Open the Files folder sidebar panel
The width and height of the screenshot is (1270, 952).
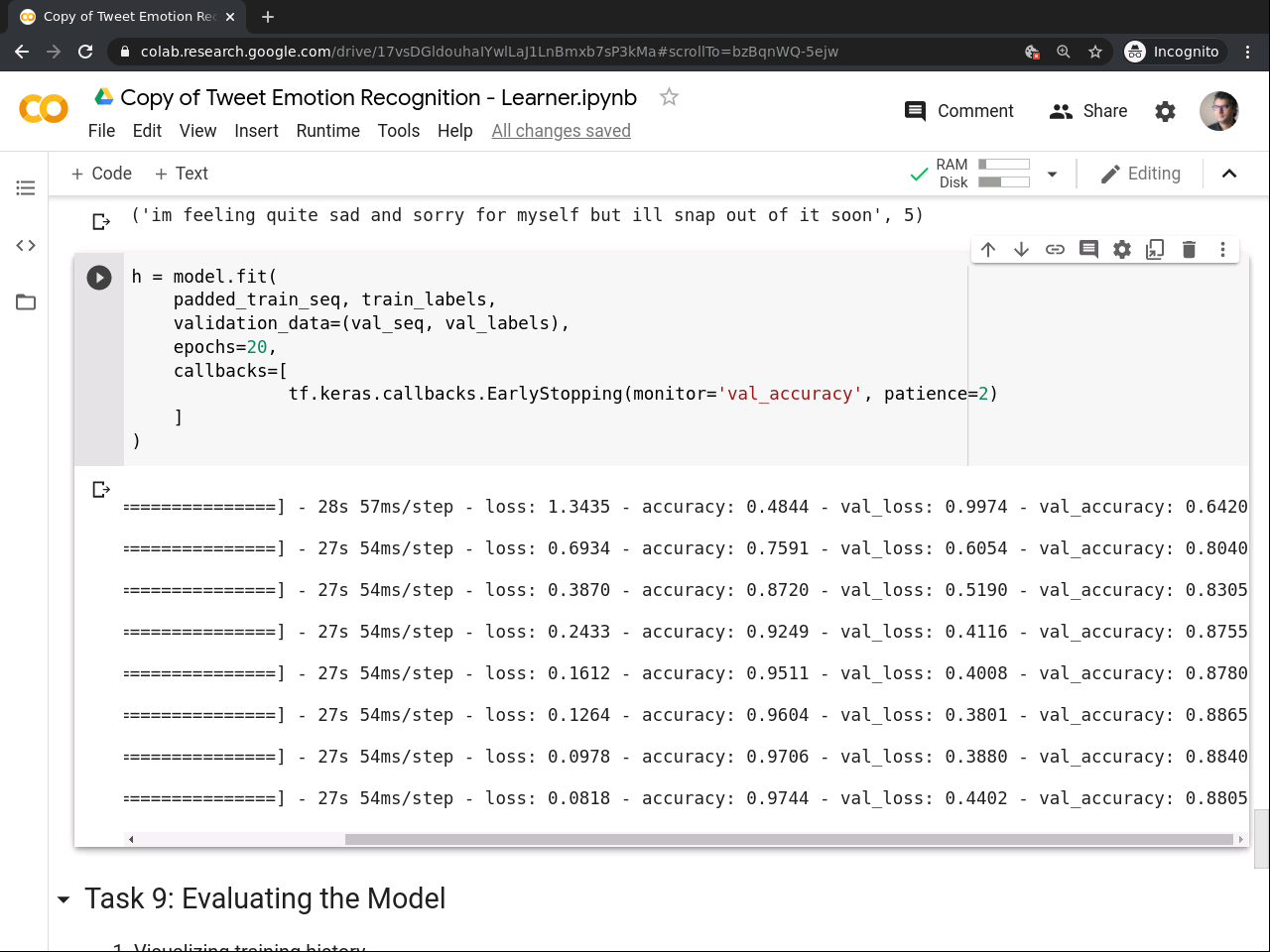pos(26,302)
